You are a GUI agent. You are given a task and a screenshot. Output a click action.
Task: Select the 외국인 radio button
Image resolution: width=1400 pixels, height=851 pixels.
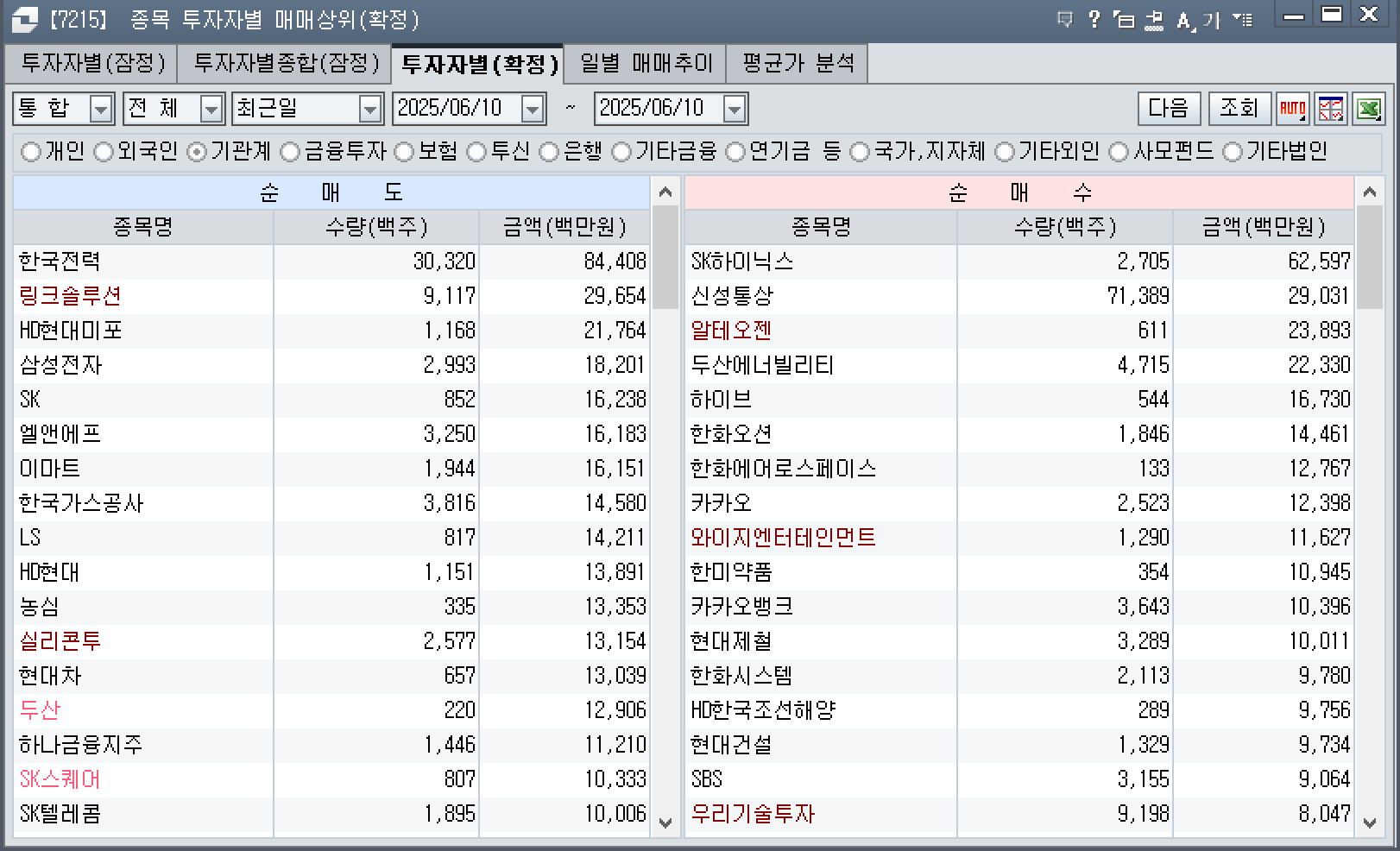point(104,152)
